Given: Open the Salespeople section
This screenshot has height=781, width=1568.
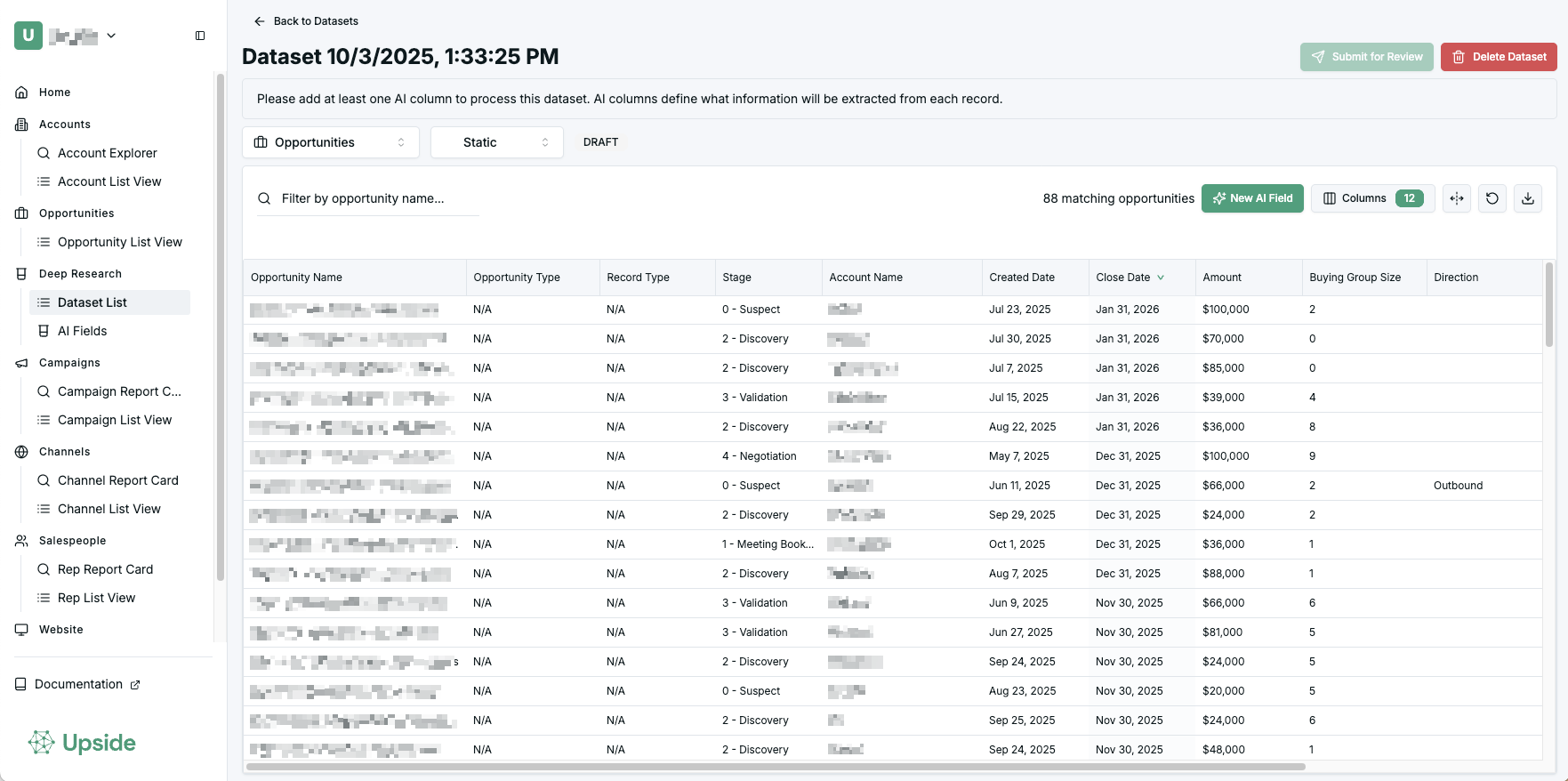Looking at the screenshot, I should coord(72,541).
